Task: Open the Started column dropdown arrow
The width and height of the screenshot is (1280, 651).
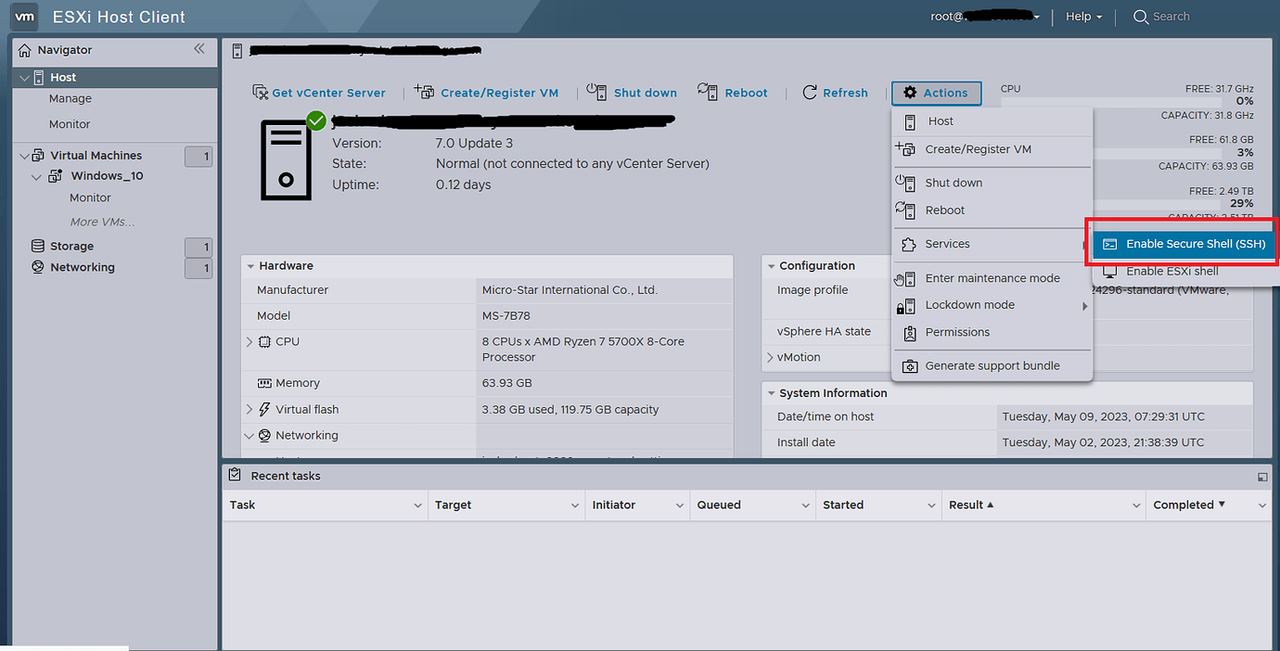Action: [x=931, y=506]
